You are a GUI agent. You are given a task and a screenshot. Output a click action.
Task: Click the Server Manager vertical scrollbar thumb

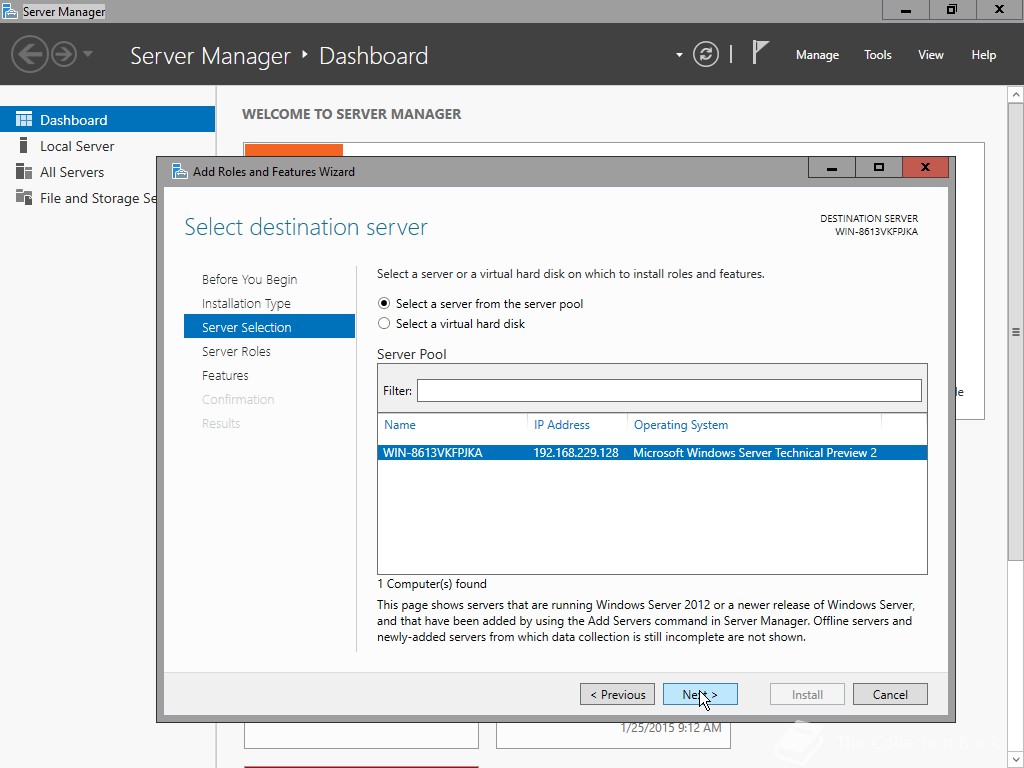(1016, 332)
